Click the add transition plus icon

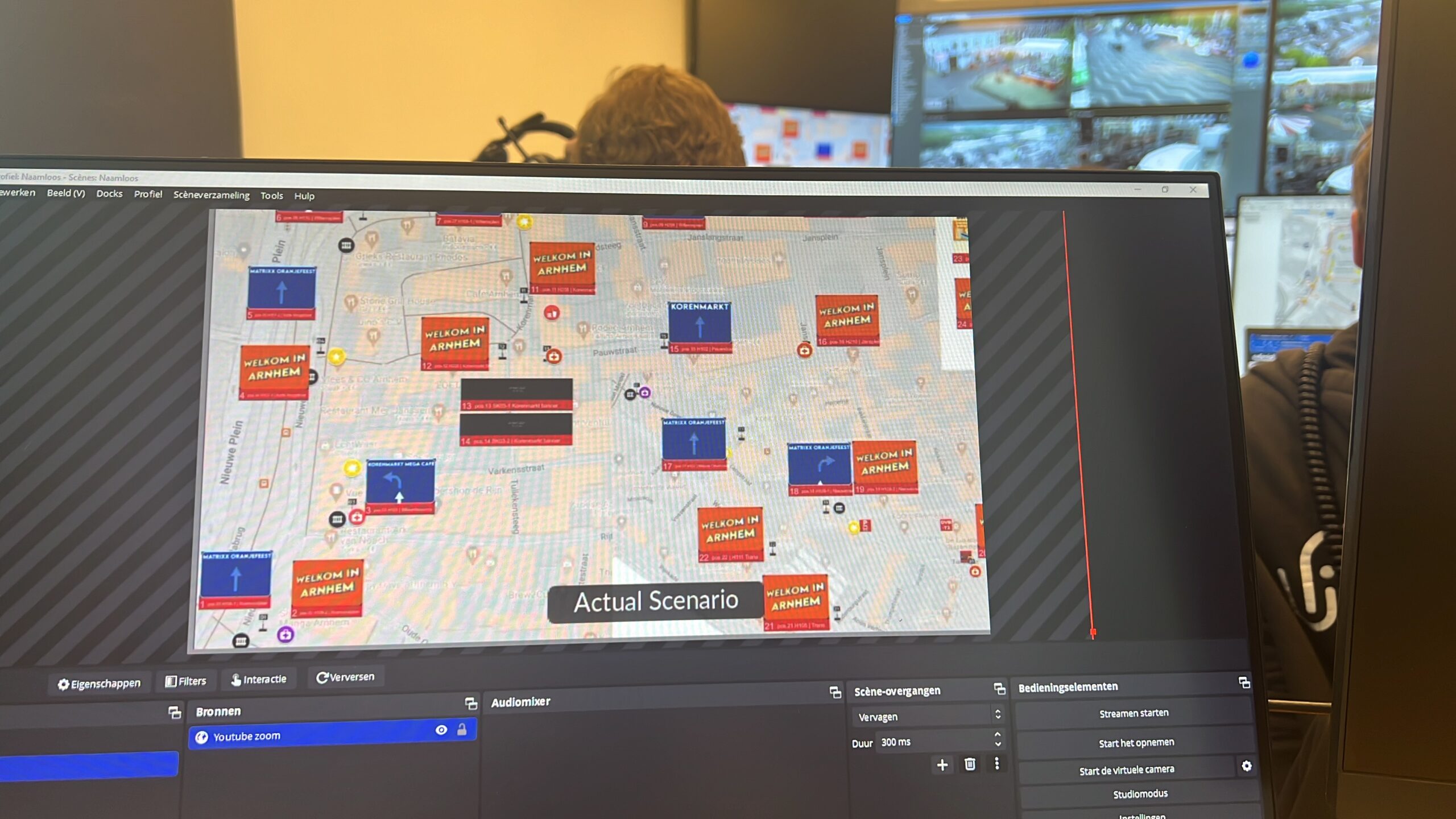(x=942, y=765)
